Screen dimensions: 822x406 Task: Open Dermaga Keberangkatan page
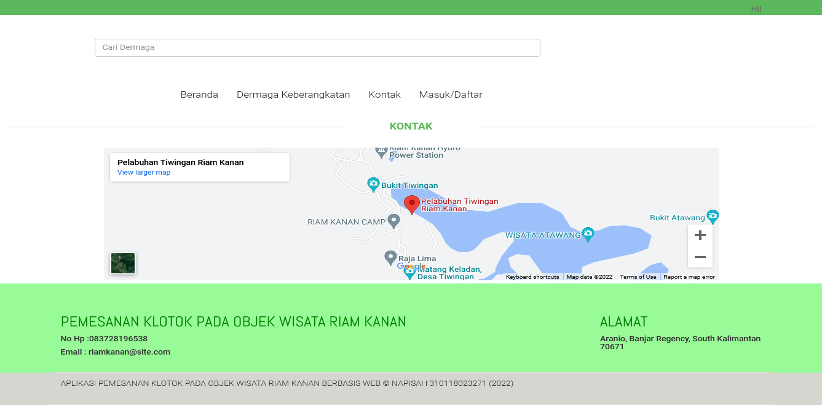point(293,95)
